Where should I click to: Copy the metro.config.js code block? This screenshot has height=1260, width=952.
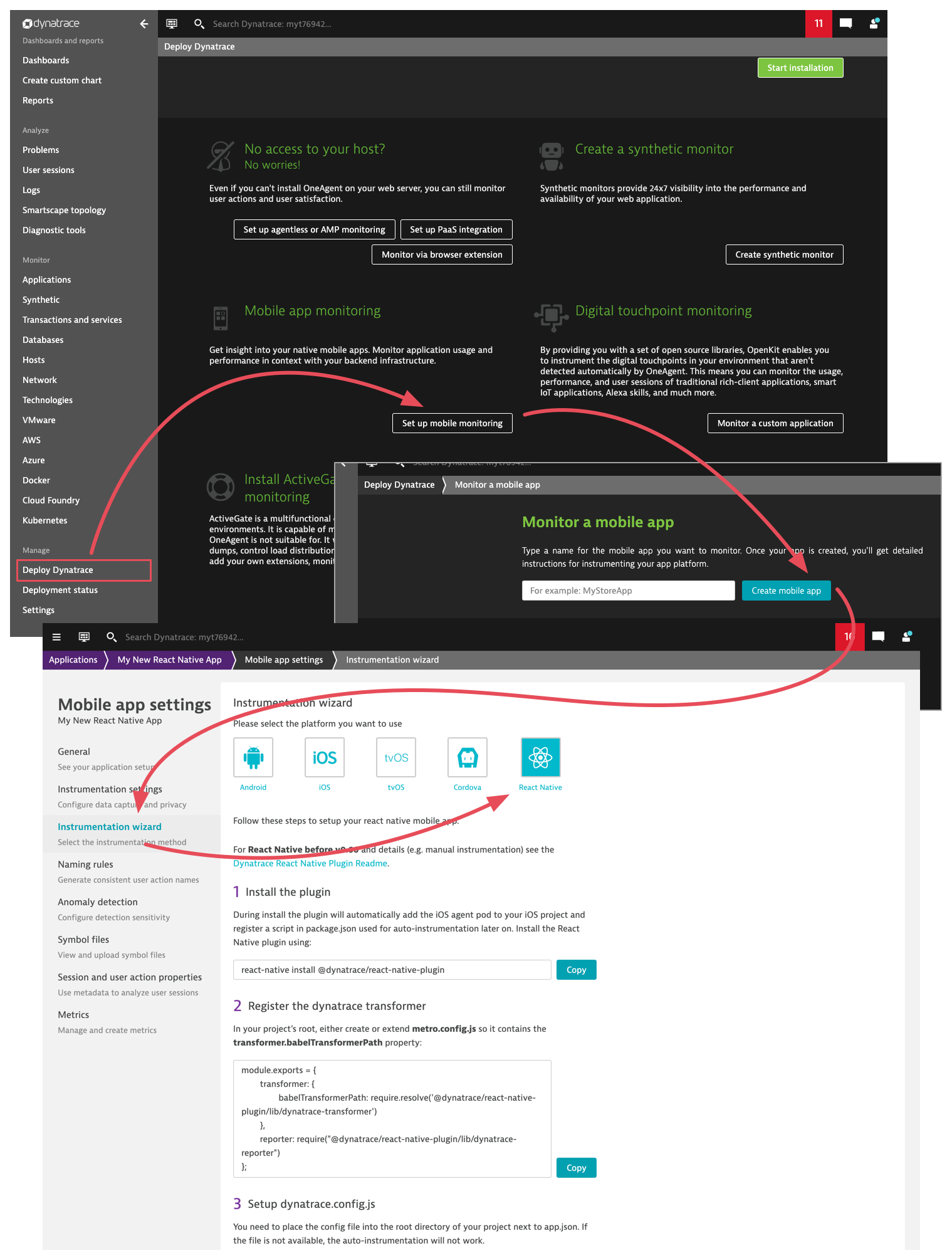pyautogui.click(x=577, y=1168)
